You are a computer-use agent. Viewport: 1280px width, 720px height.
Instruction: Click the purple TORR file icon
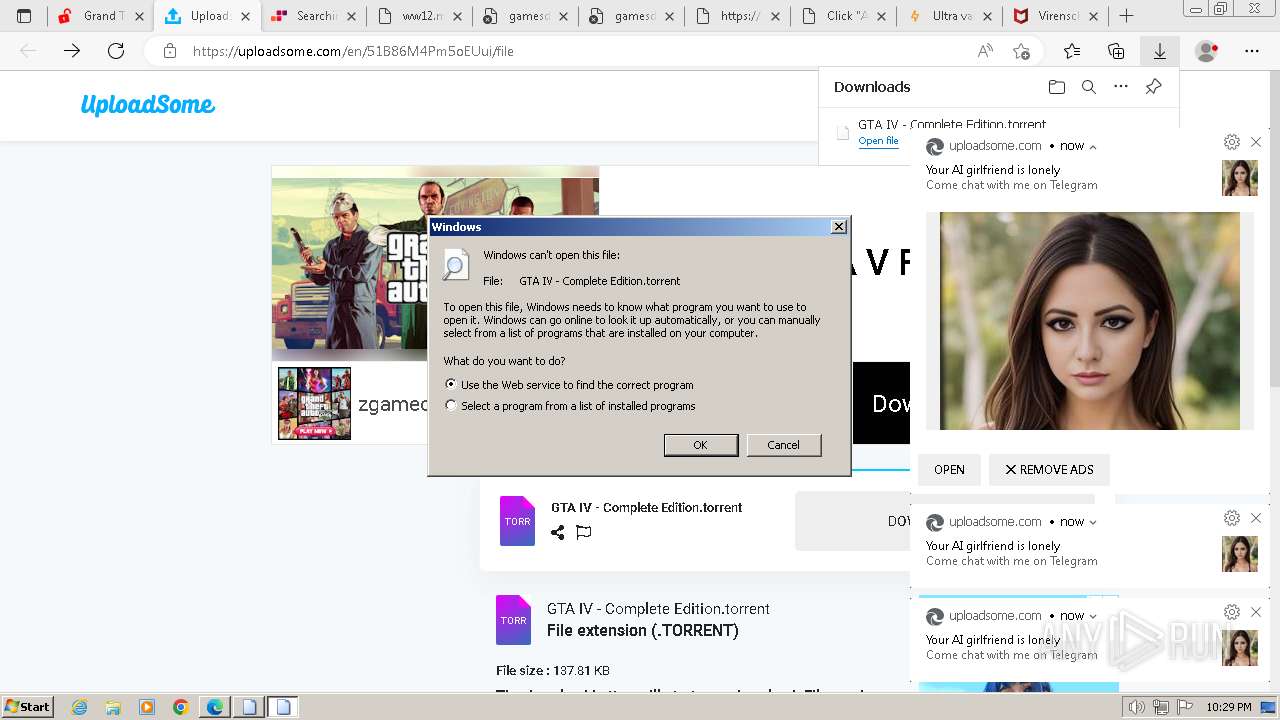[x=517, y=521]
